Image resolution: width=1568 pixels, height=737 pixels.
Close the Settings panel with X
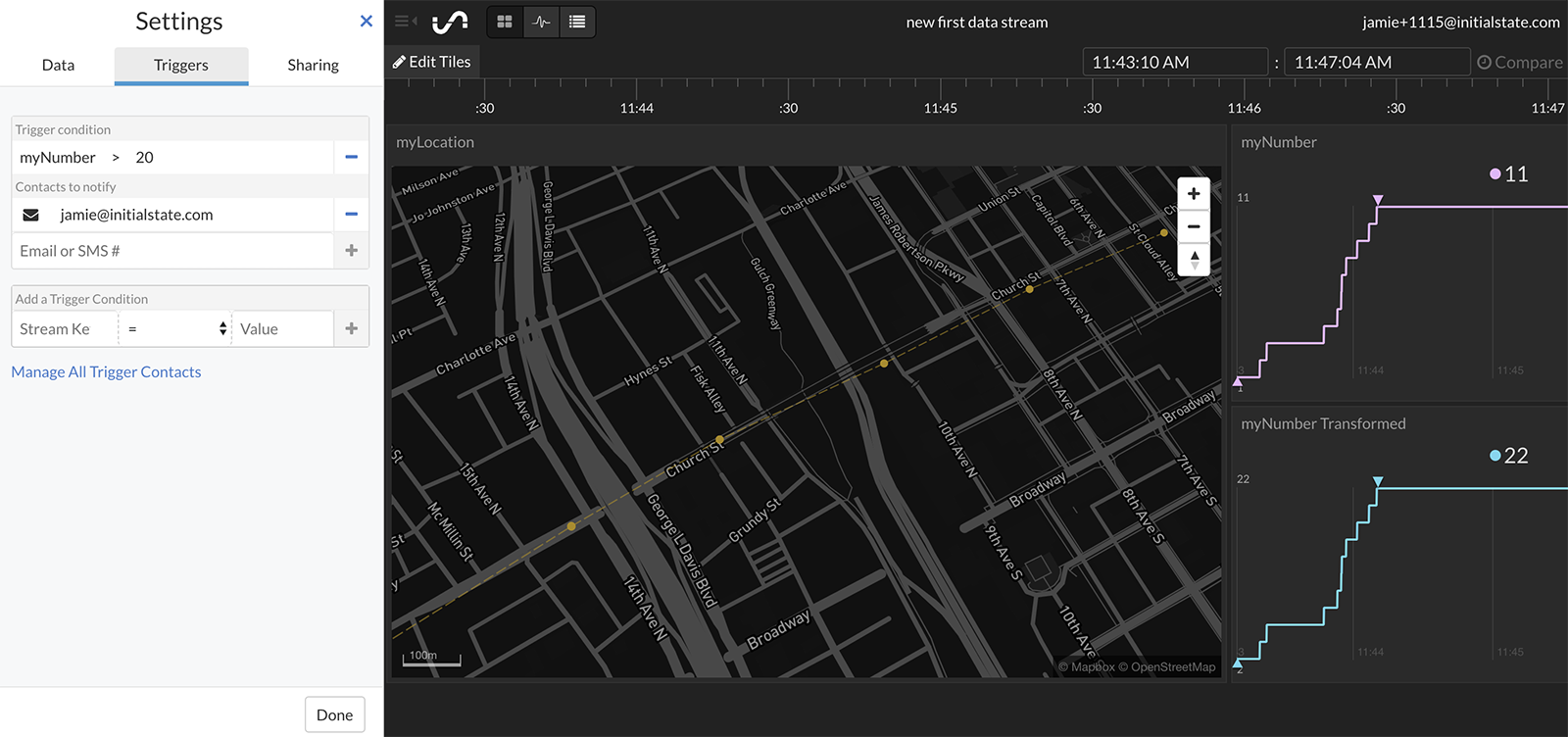367,21
